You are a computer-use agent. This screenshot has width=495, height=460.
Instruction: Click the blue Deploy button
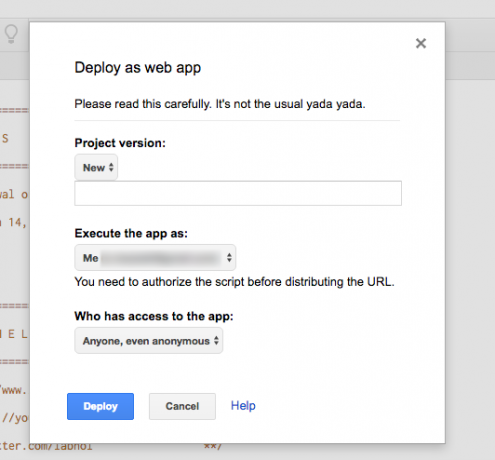(100, 406)
